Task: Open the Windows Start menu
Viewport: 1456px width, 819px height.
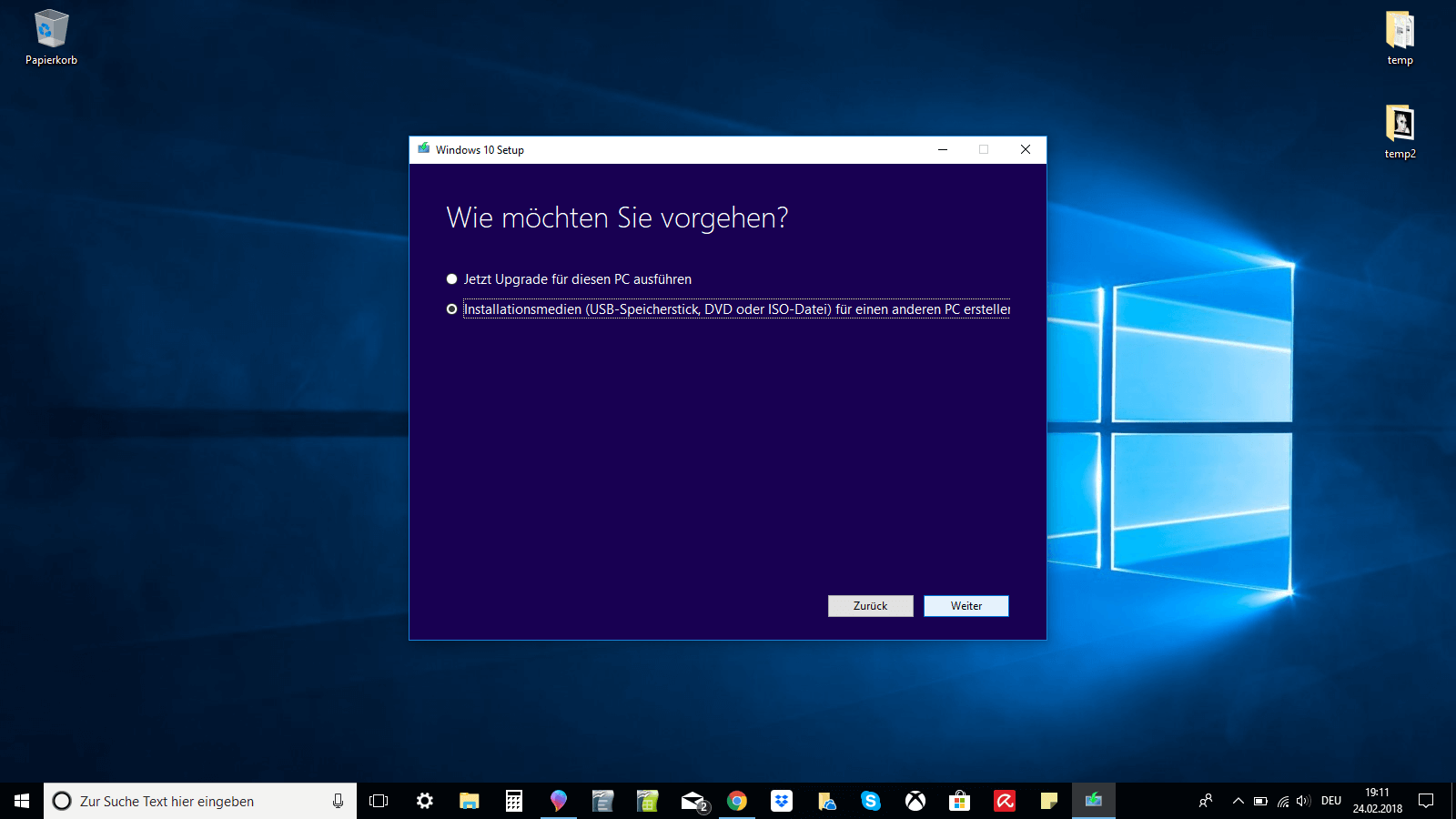Action: (22, 801)
